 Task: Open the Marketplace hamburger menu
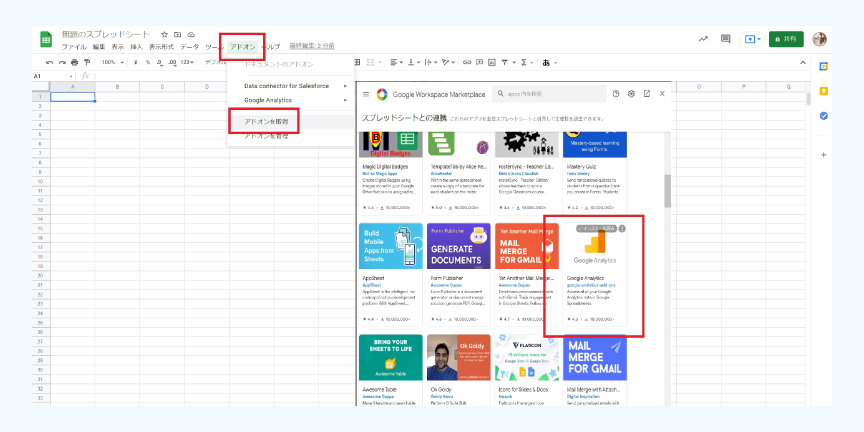coord(366,94)
